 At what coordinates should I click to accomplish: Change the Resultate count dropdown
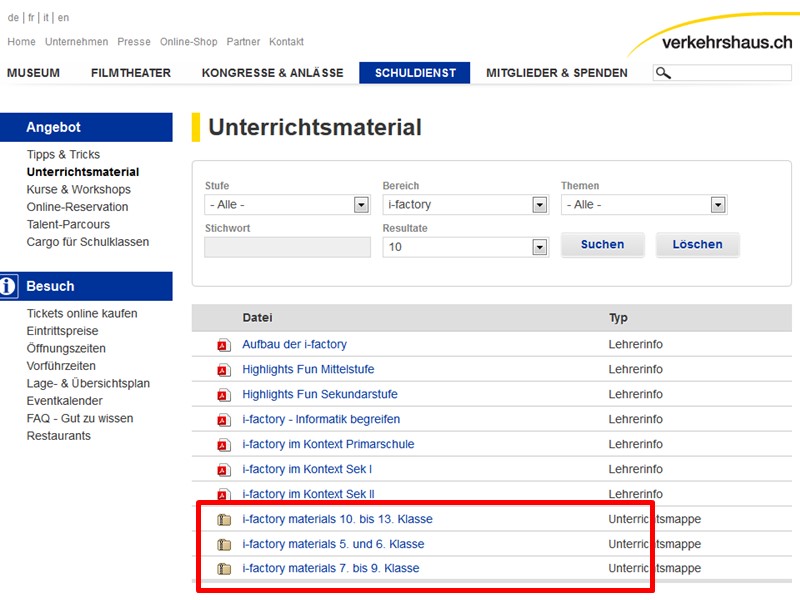(x=465, y=247)
